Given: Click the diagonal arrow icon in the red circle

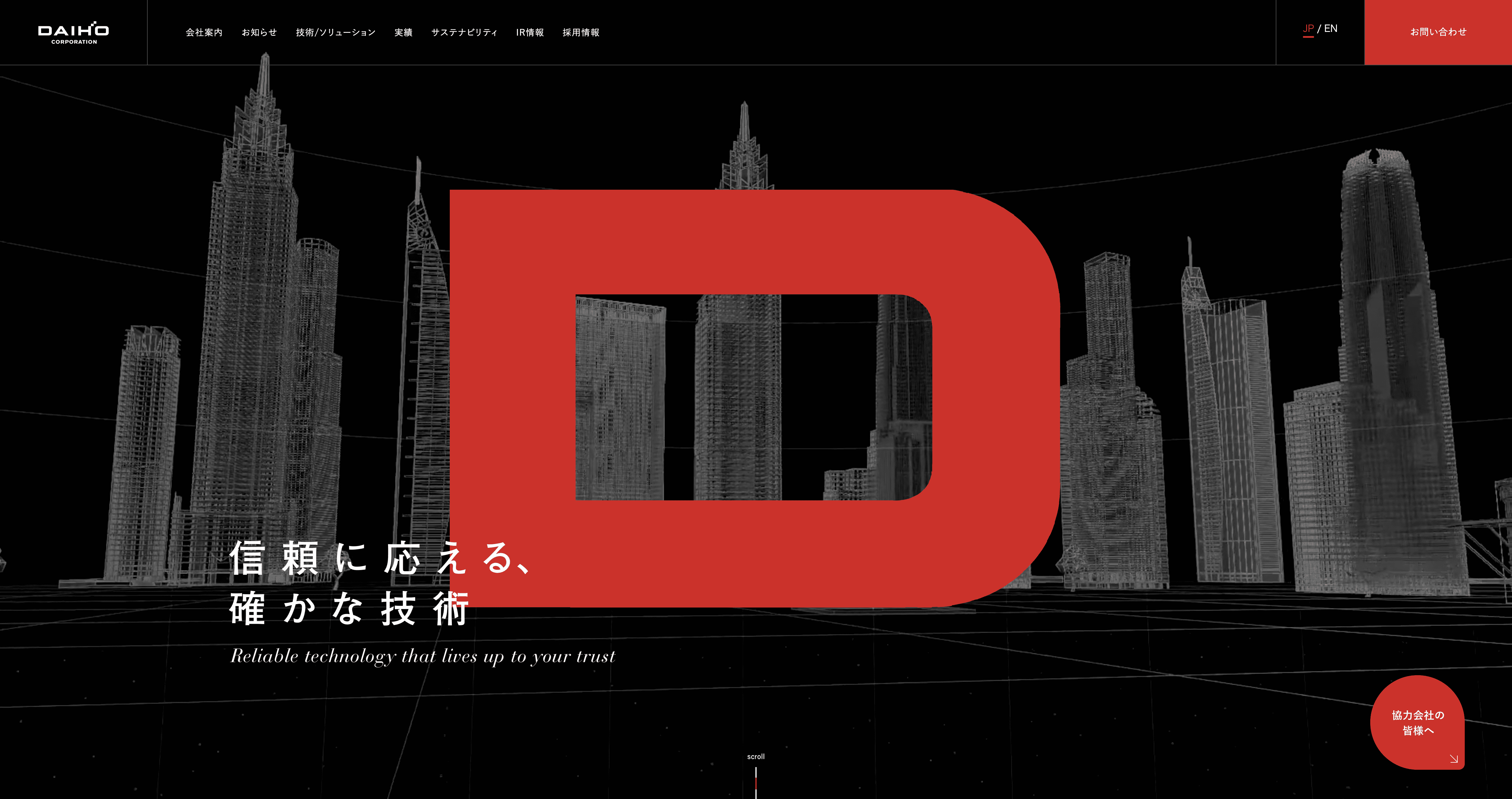Looking at the screenshot, I should [1453, 759].
